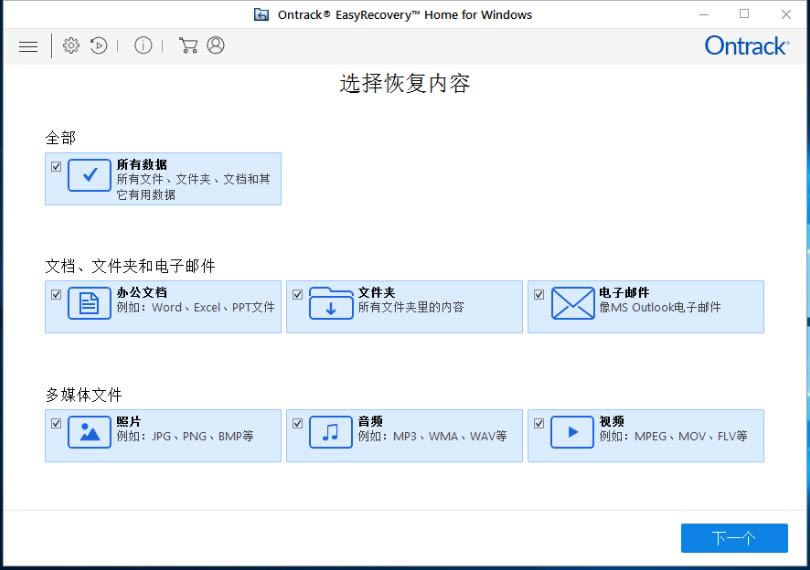Click the email envelope icon
Image resolution: width=810 pixels, height=570 pixels.
[x=572, y=303]
